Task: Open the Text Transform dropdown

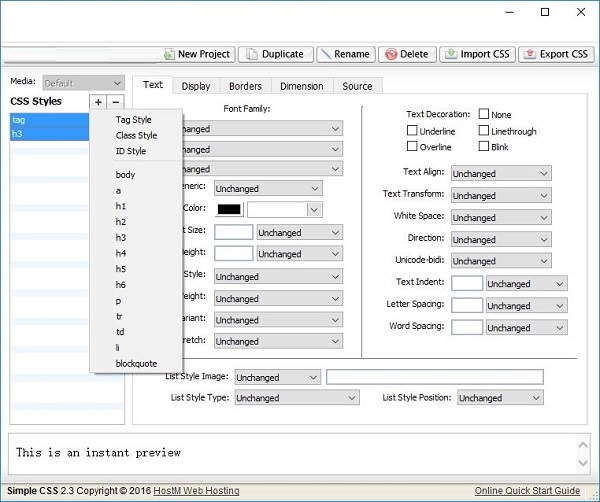Action: tap(501, 195)
